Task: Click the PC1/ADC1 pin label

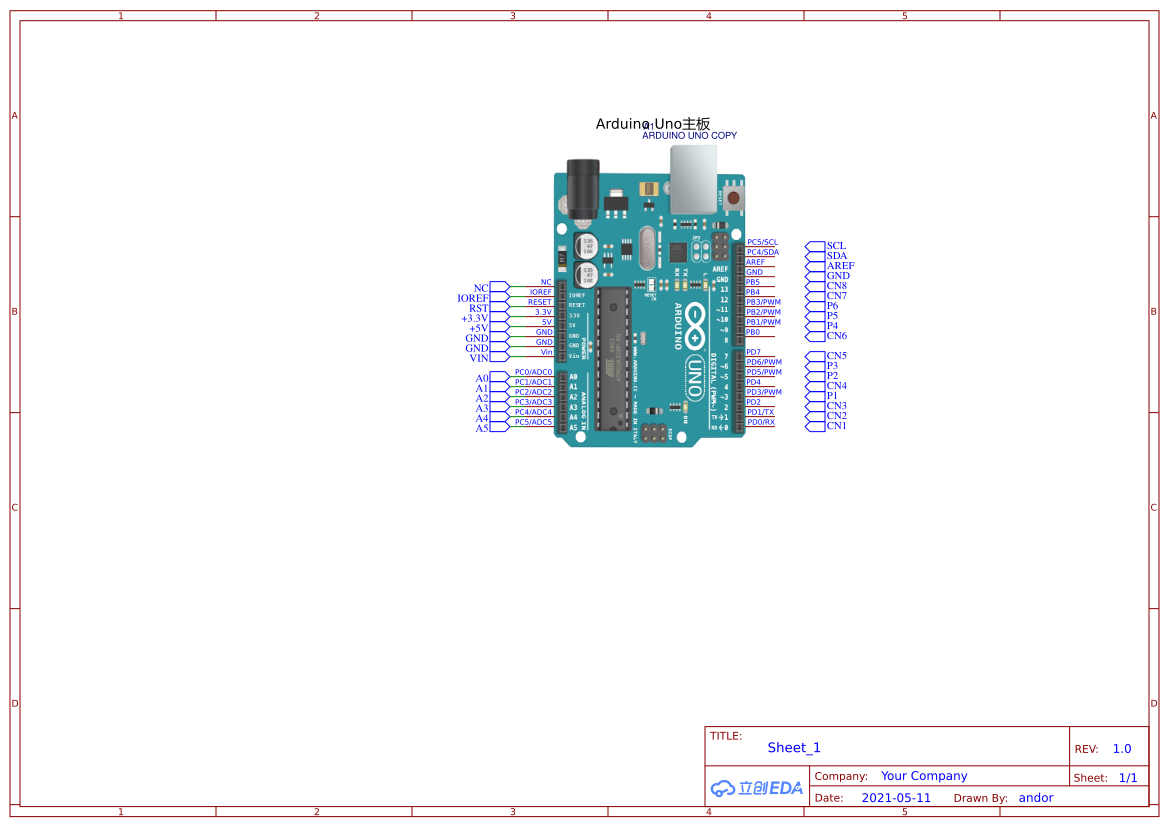Action: coord(533,382)
